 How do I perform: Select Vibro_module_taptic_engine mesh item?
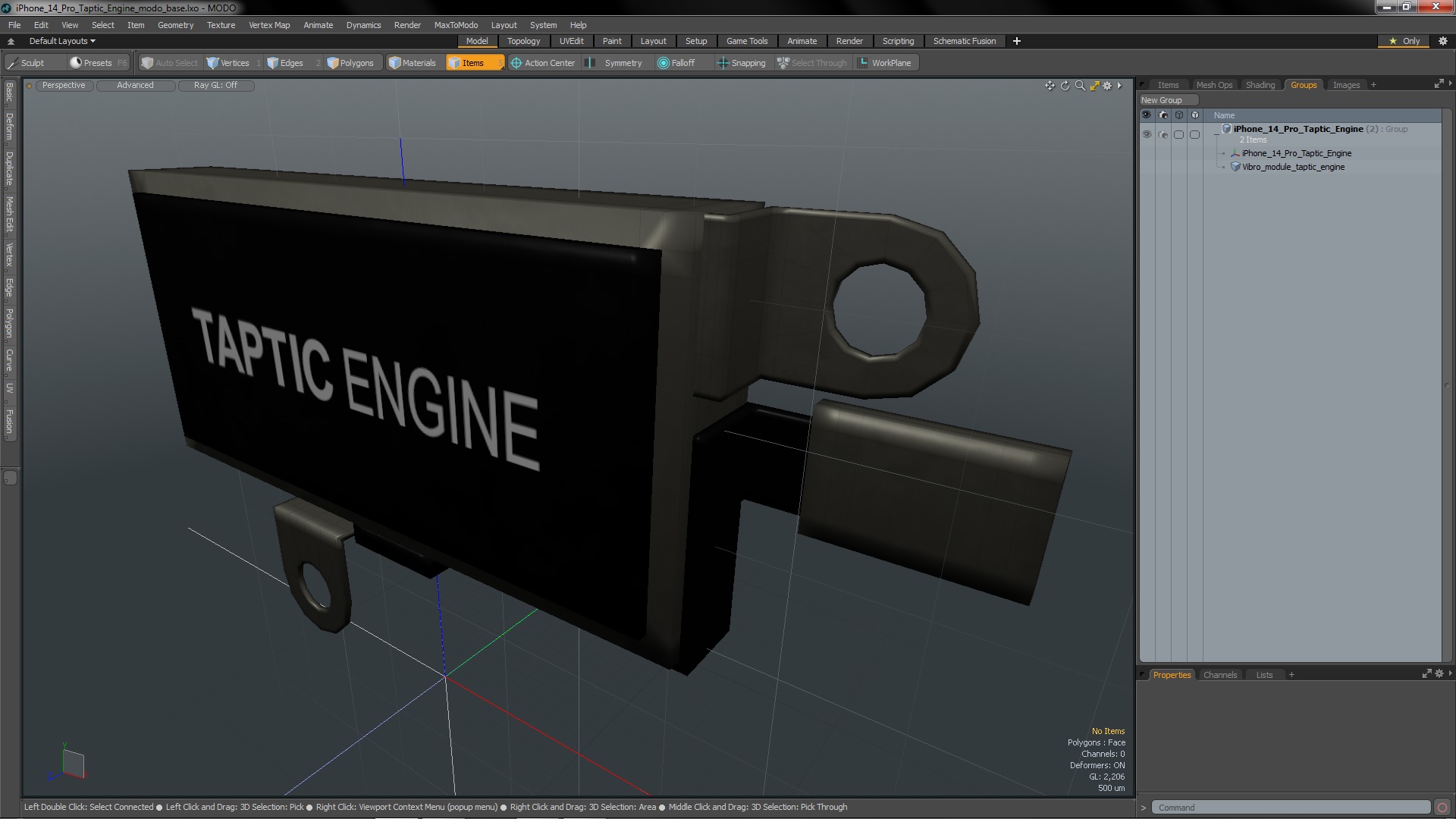1293,167
